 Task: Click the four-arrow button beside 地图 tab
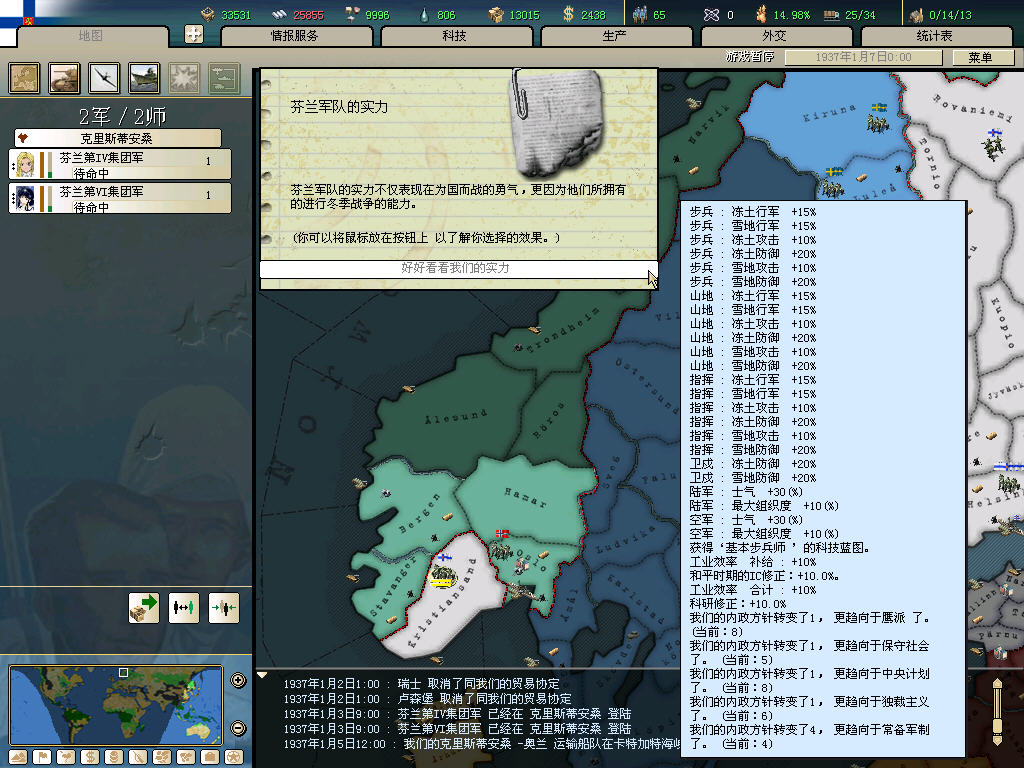(x=194, y=34)
